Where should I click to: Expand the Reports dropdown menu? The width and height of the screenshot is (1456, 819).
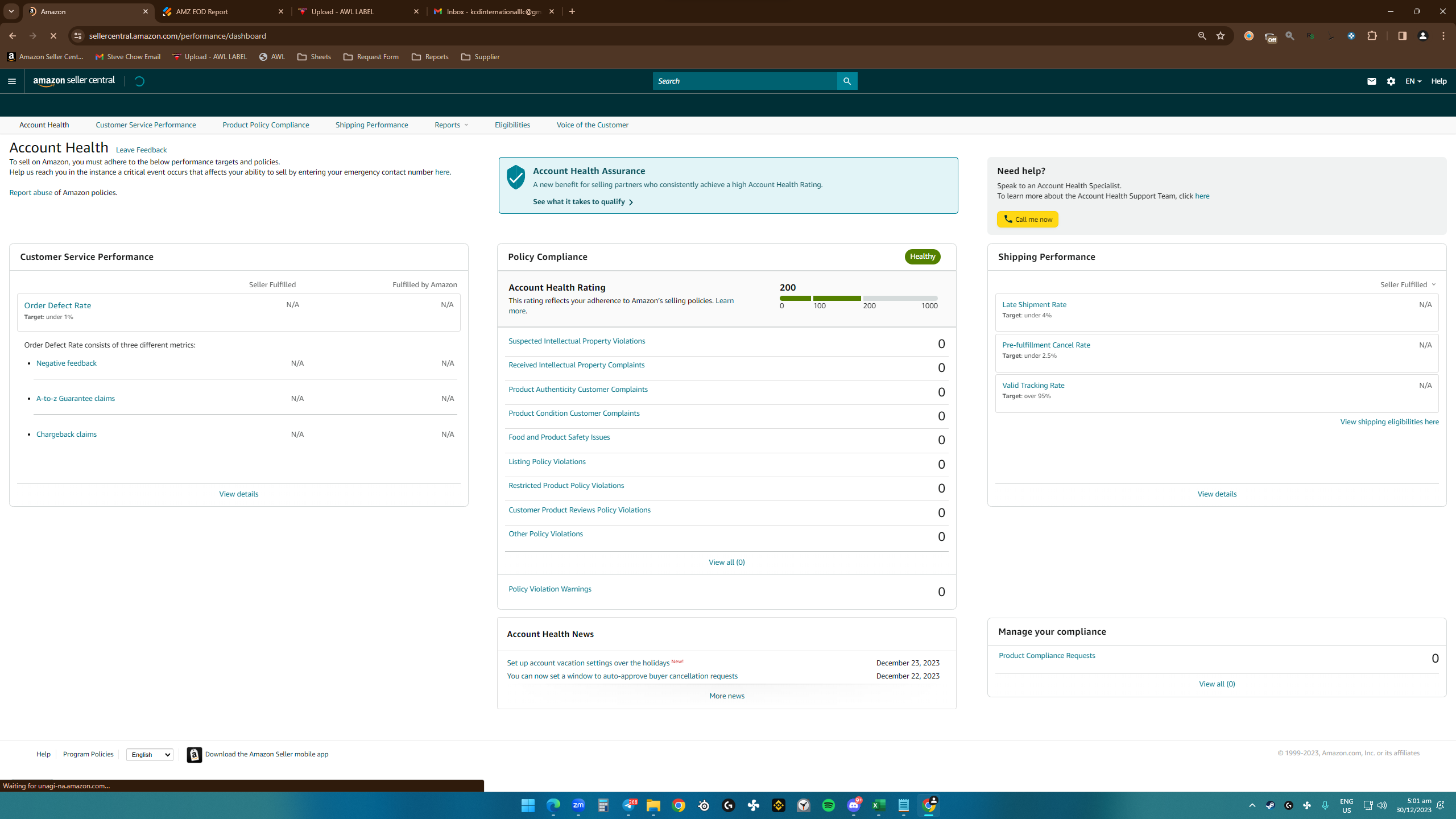451,125
